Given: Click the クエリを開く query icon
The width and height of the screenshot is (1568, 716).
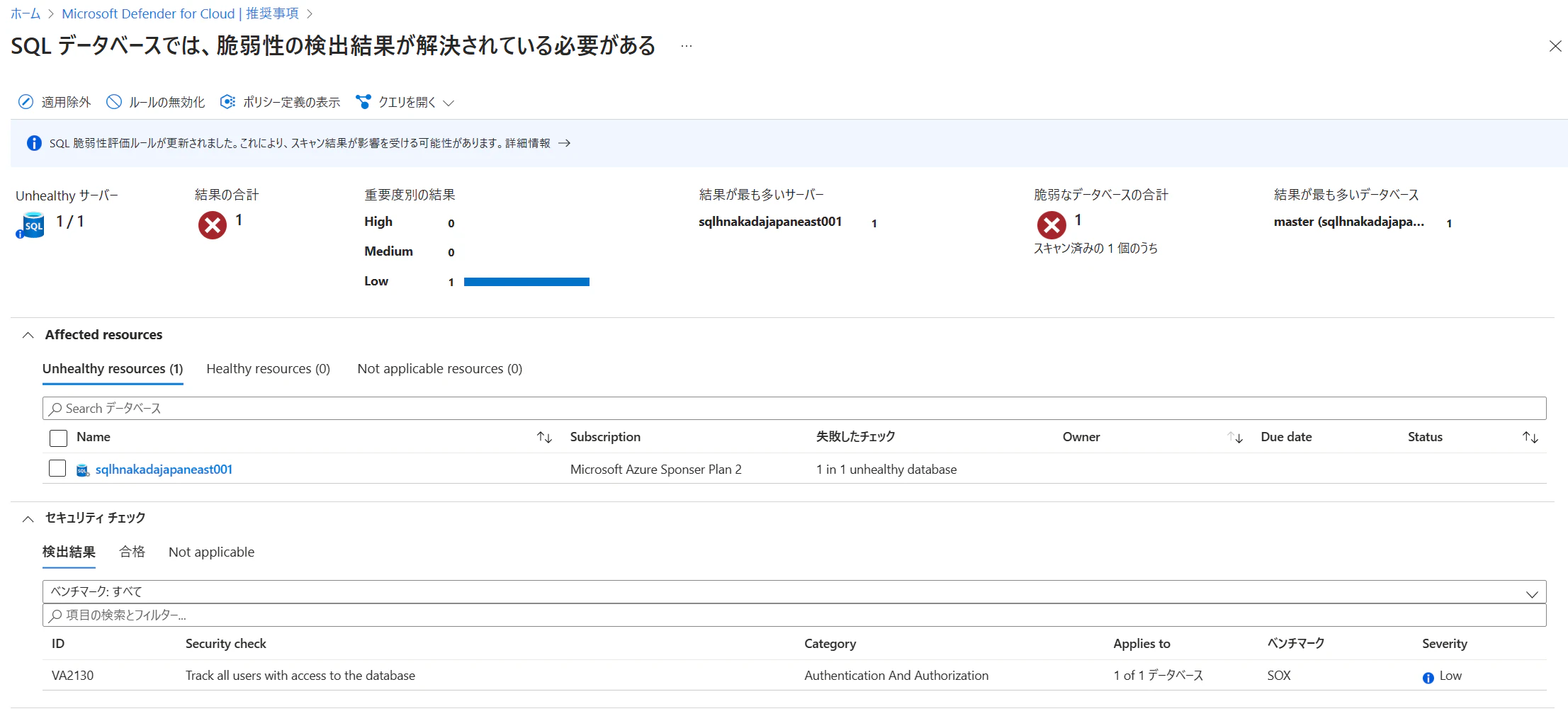Looking at the screenshot, I should [363, 102].
